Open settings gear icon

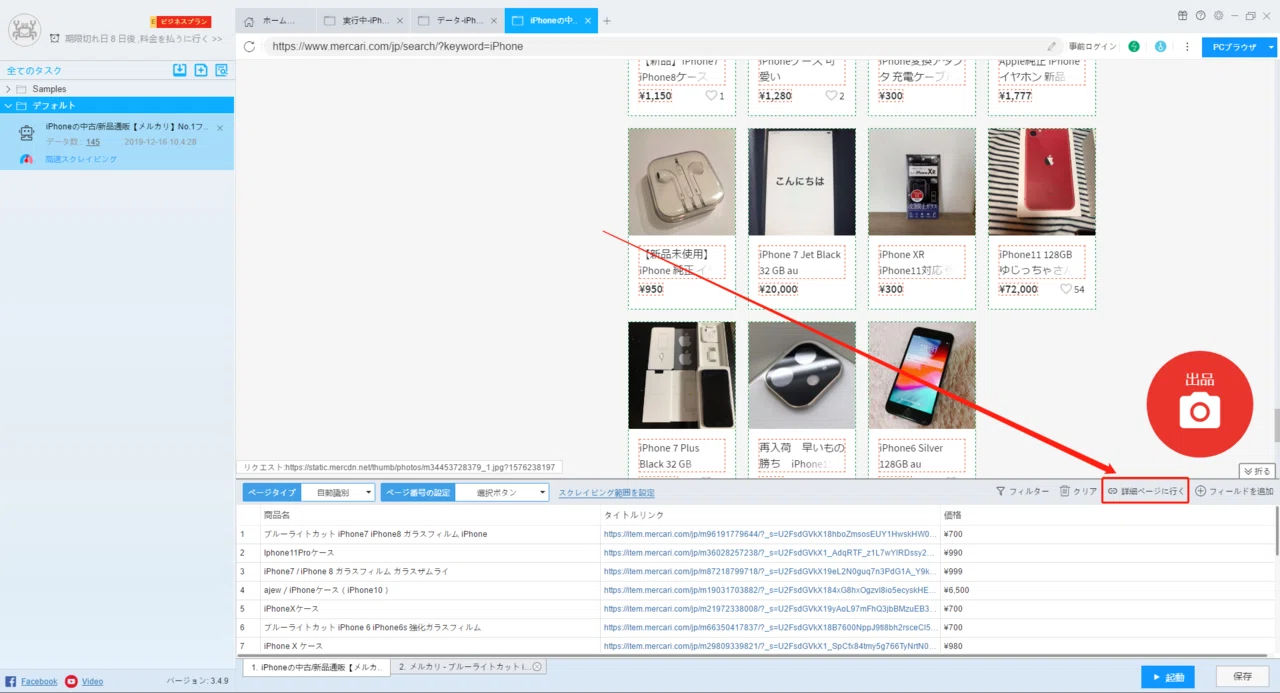point(1218,15)
